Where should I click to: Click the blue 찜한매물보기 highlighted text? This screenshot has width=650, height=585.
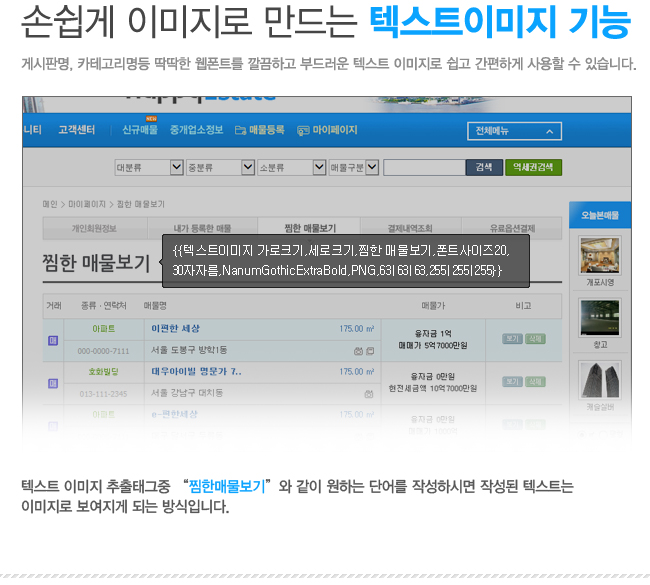tap(227, 486)
